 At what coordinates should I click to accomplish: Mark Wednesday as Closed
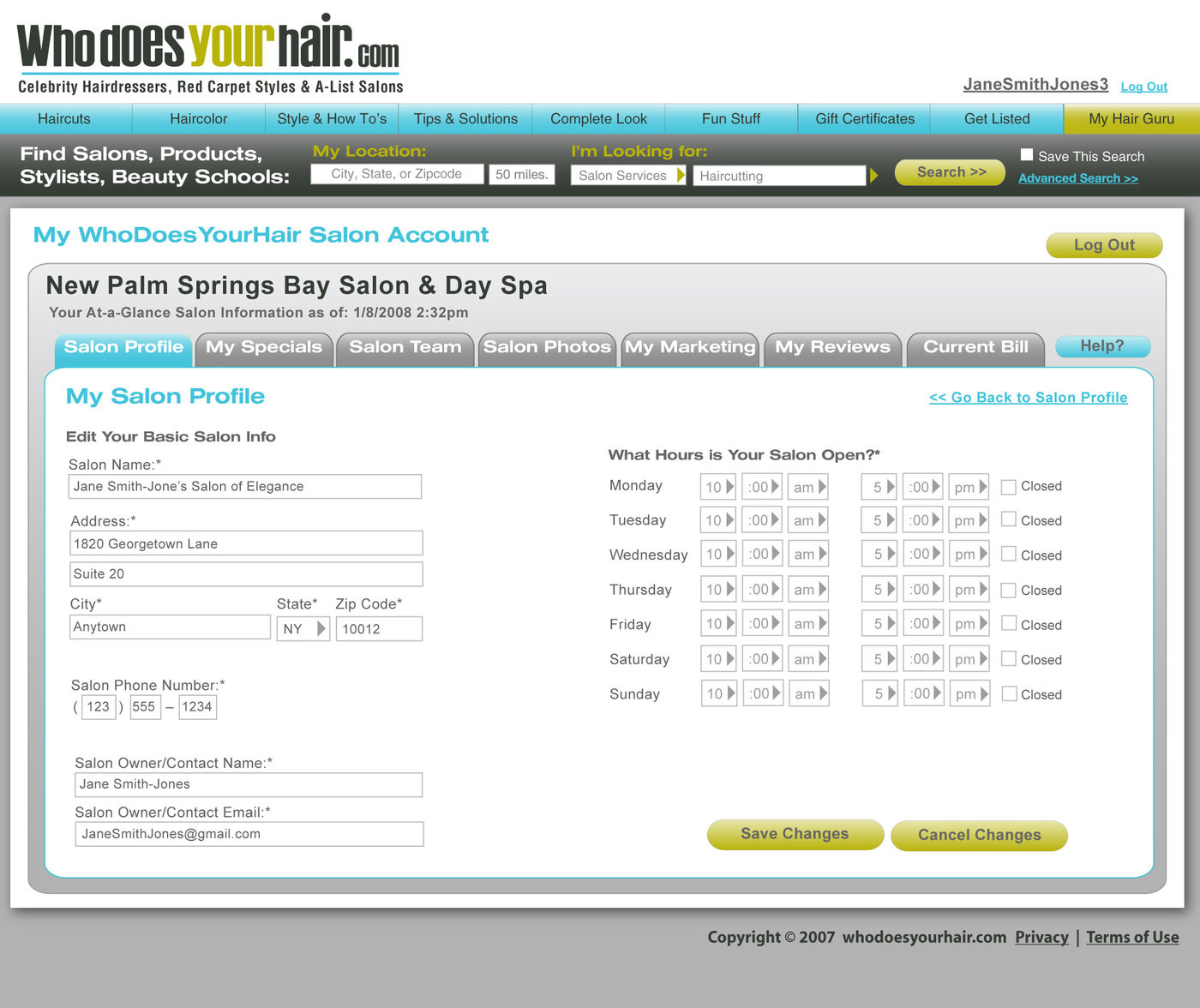(1009, 554)
